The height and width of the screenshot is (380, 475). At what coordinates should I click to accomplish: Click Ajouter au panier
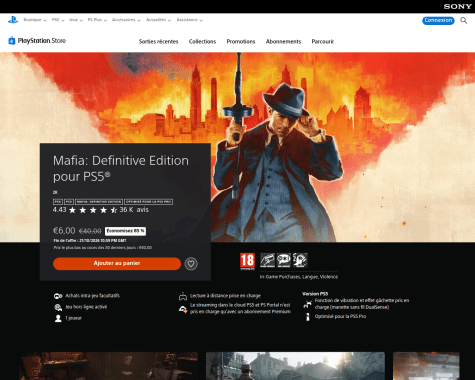coord(117,263)
